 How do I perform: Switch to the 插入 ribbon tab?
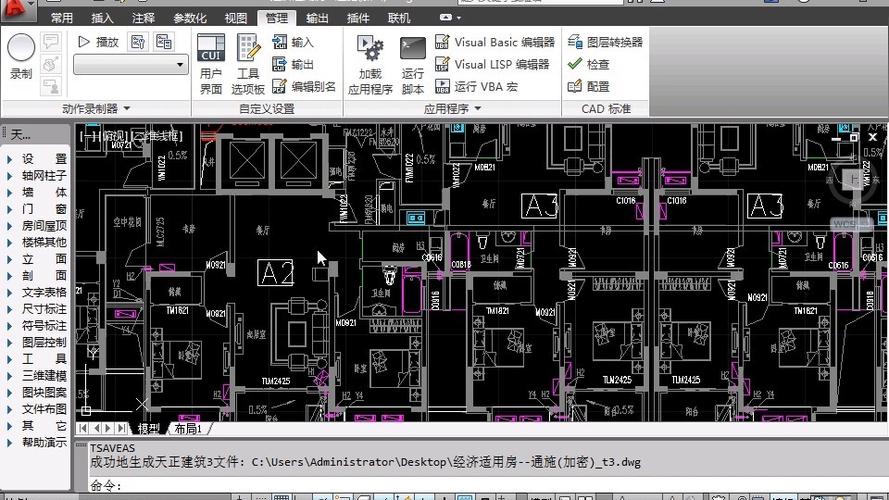tap(102, 18)
